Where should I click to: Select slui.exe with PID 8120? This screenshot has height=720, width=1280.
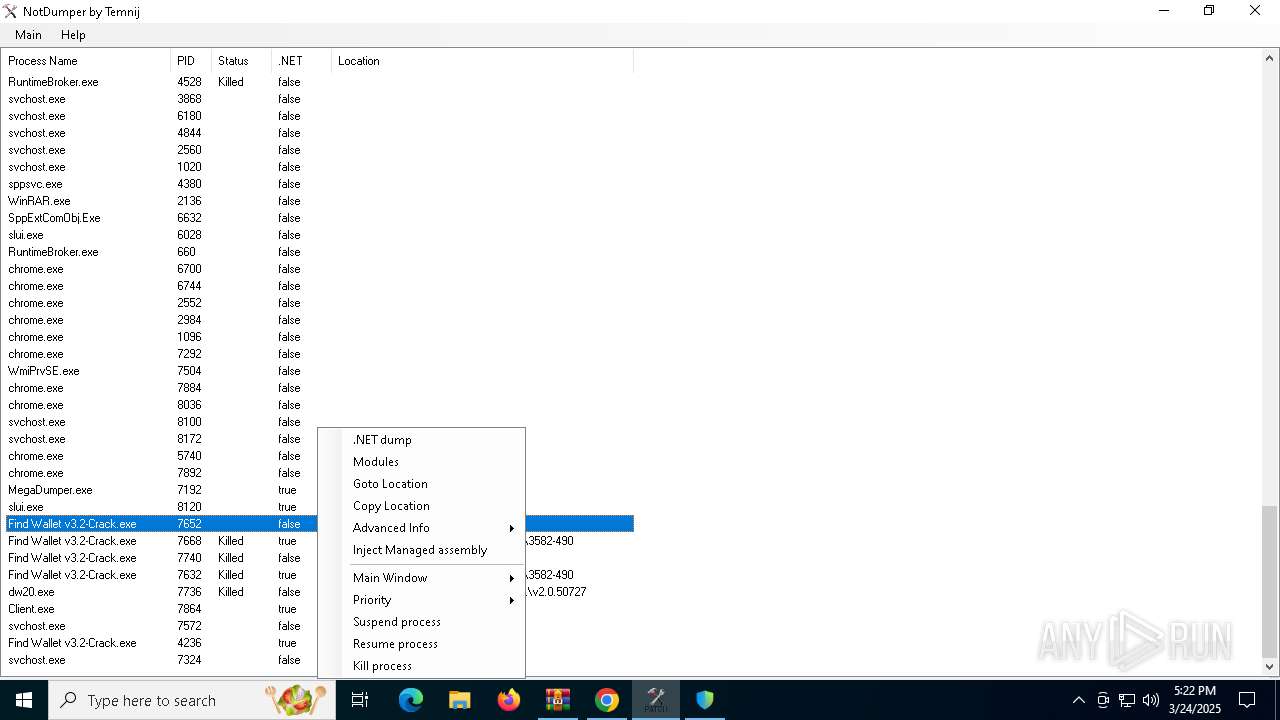pyautogui.click(x=319, y=507)
